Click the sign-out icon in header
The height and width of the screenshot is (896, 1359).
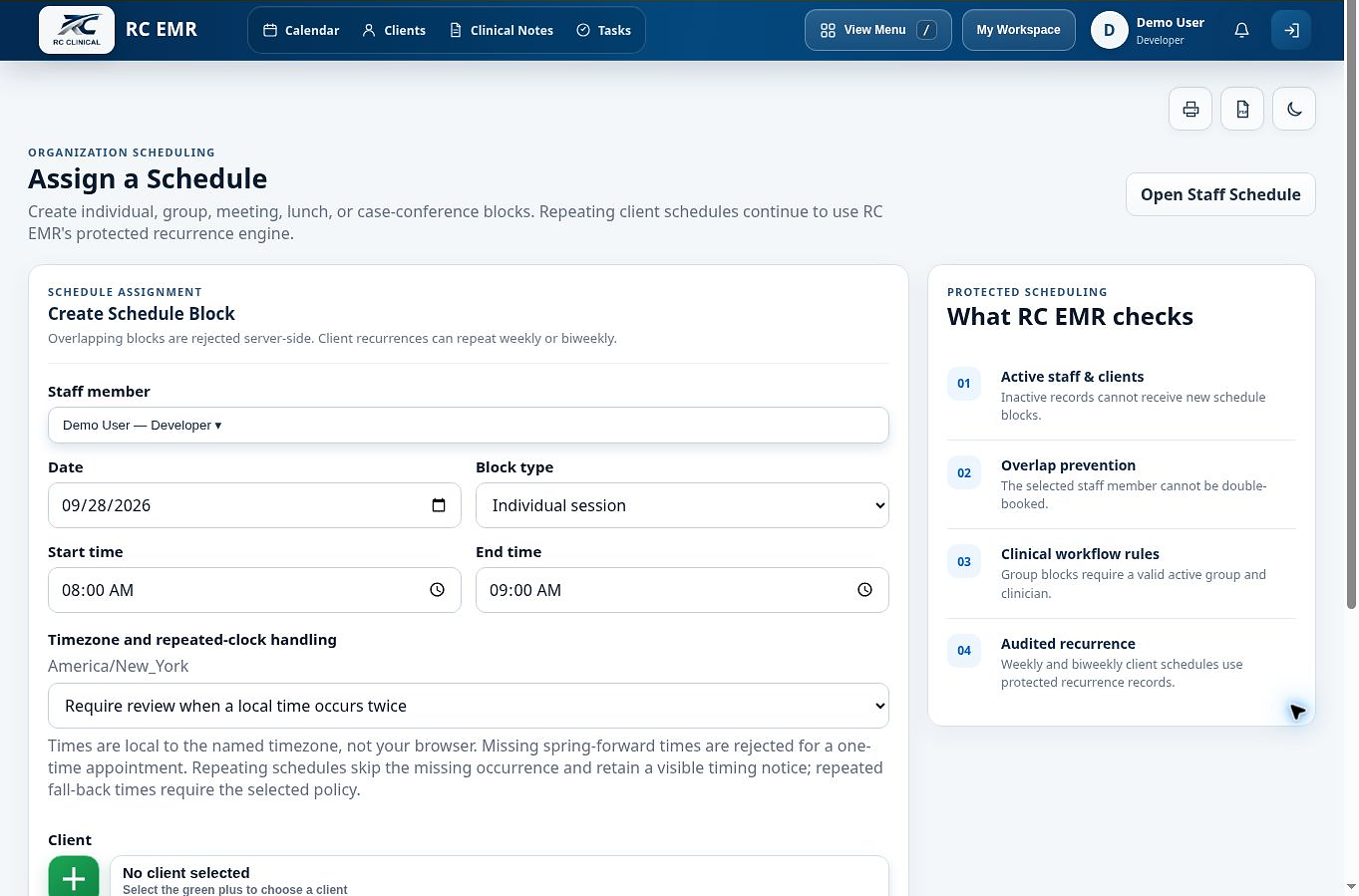pyautogui.click(x=1291, y=30)
